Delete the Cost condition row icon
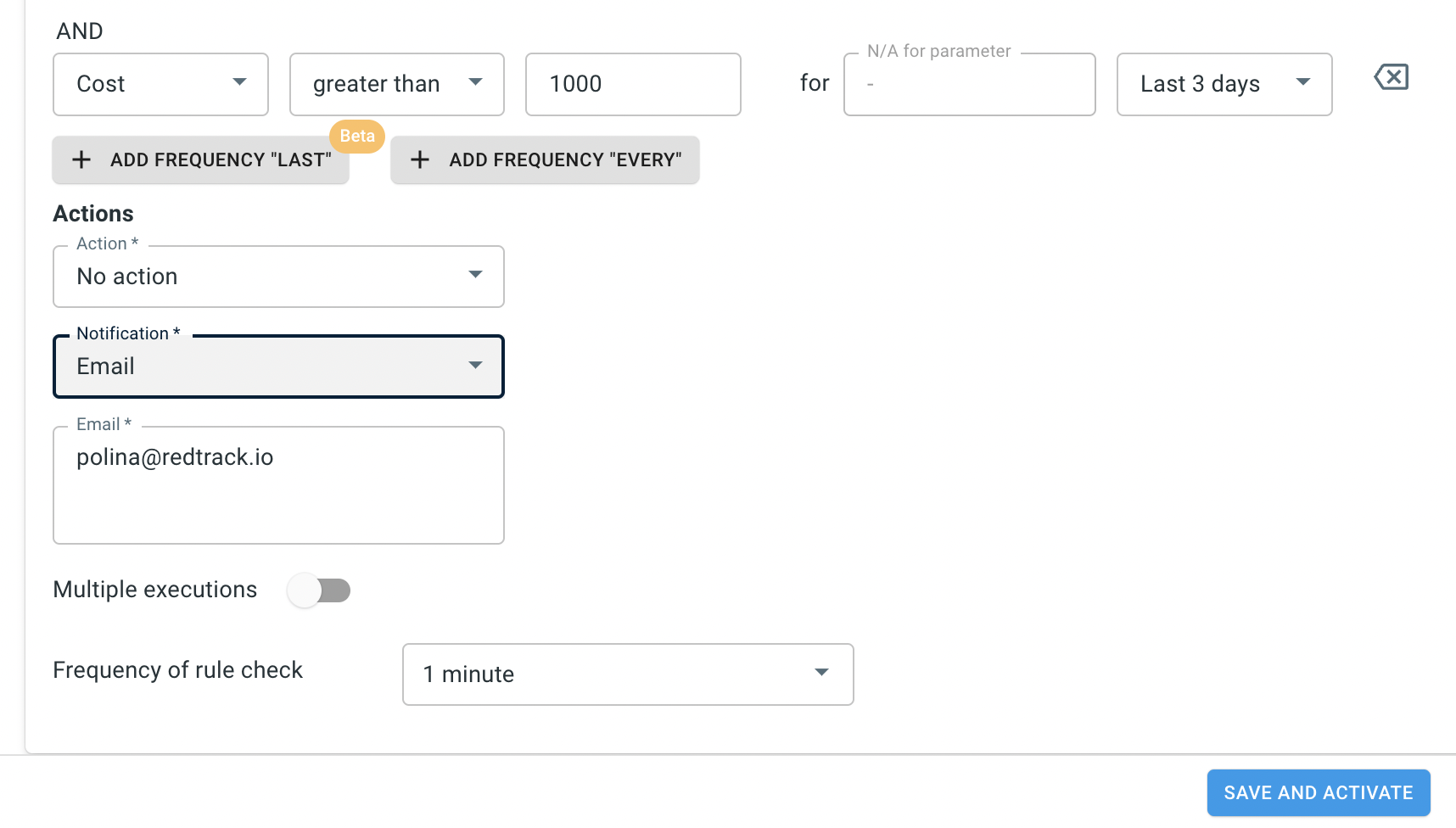 pyautogui.click(x=1392, y=77)
